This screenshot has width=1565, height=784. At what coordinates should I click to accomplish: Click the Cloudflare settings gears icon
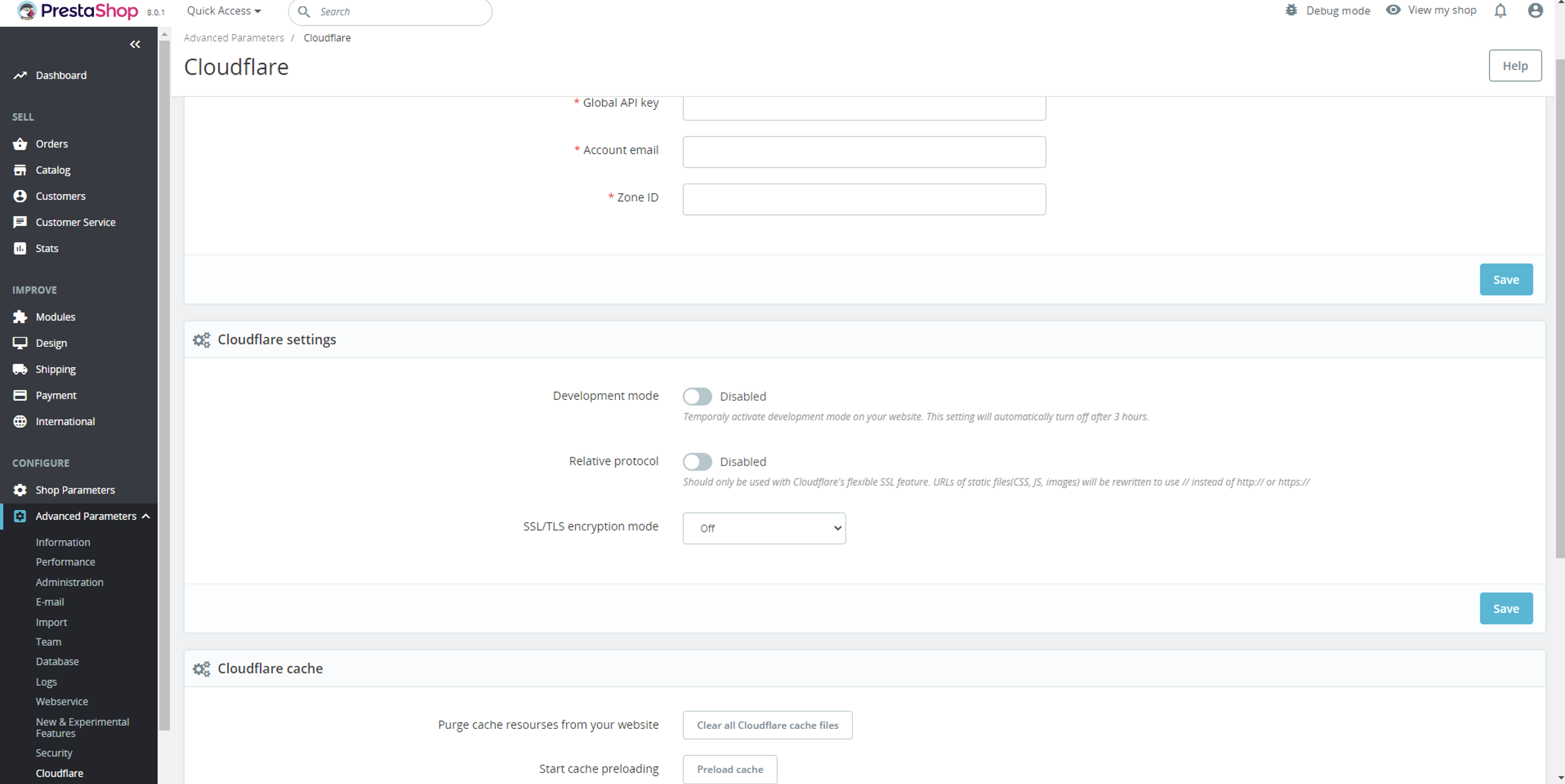[x=202, y=340]
